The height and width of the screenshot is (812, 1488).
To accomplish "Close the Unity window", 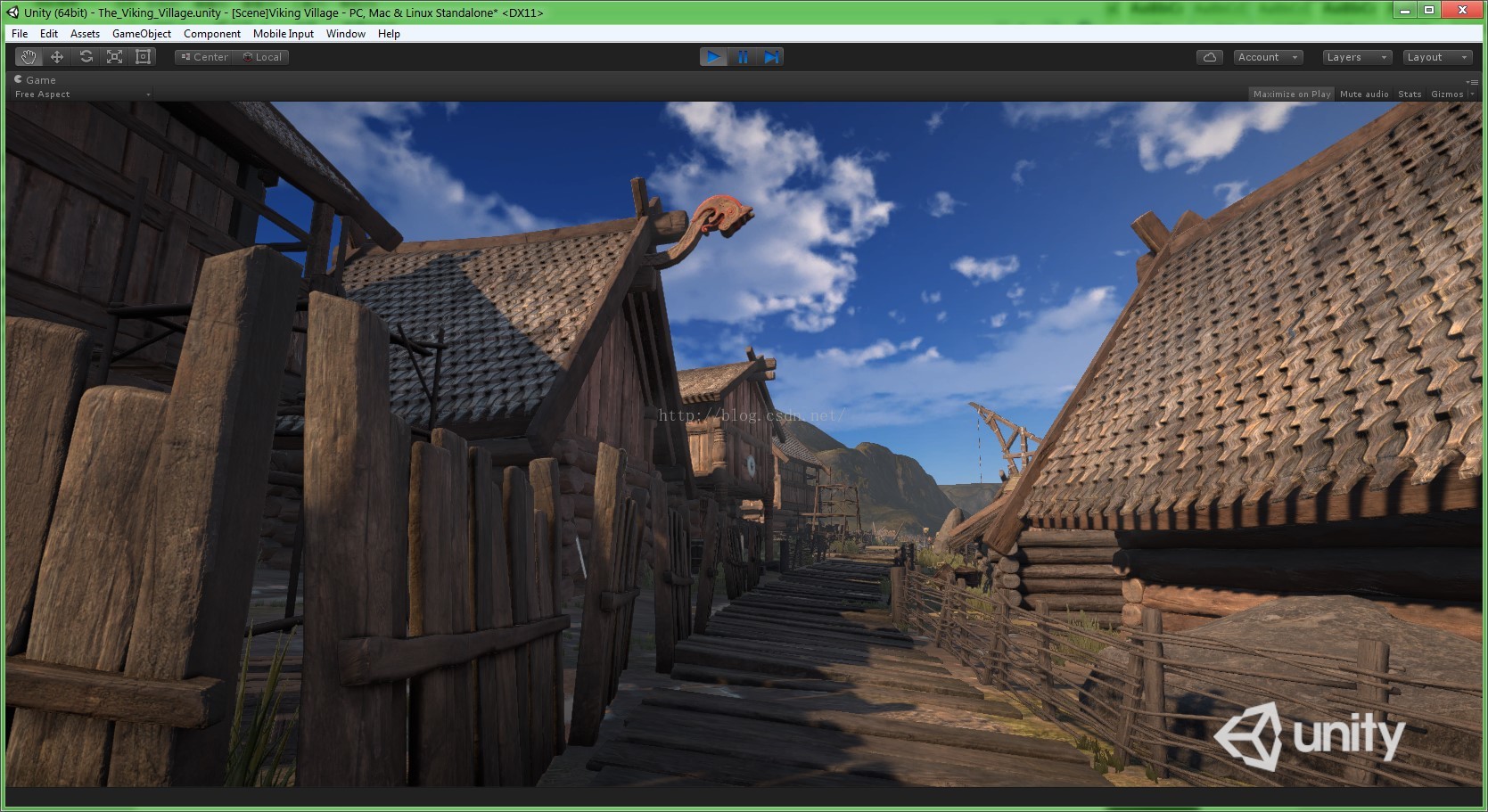I will (x=1462, y=11).
